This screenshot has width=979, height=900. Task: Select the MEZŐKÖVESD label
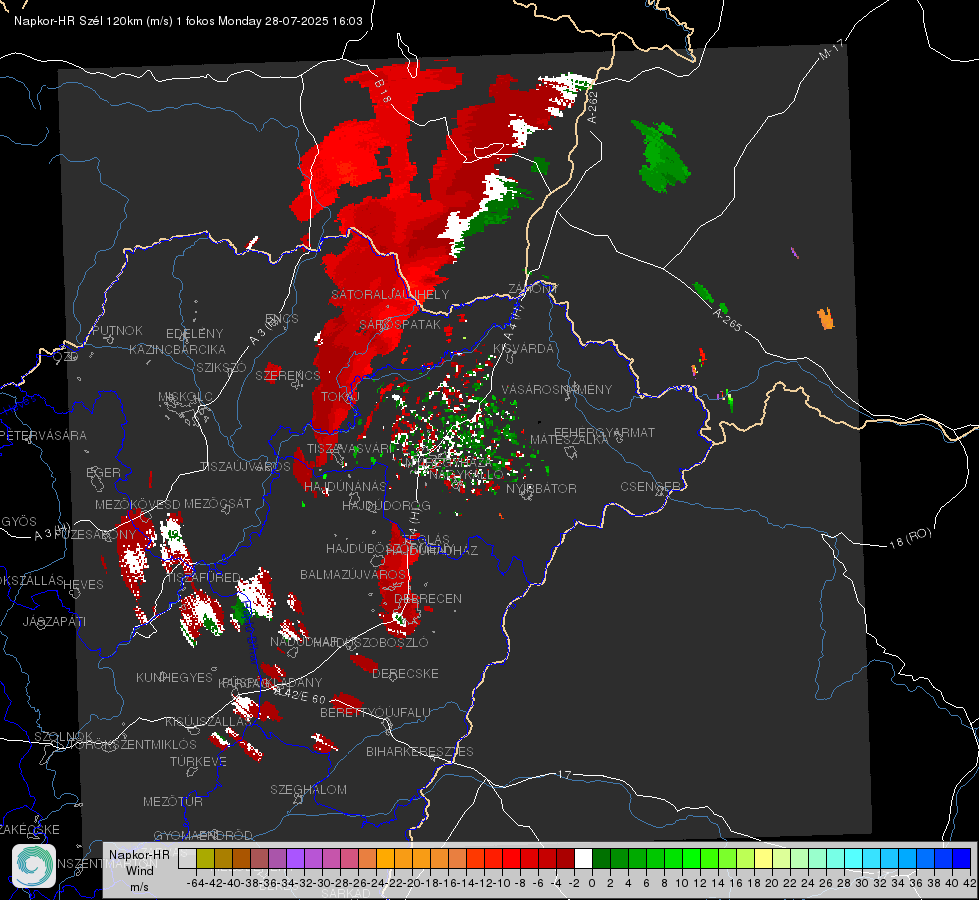(x=137, y=504)
